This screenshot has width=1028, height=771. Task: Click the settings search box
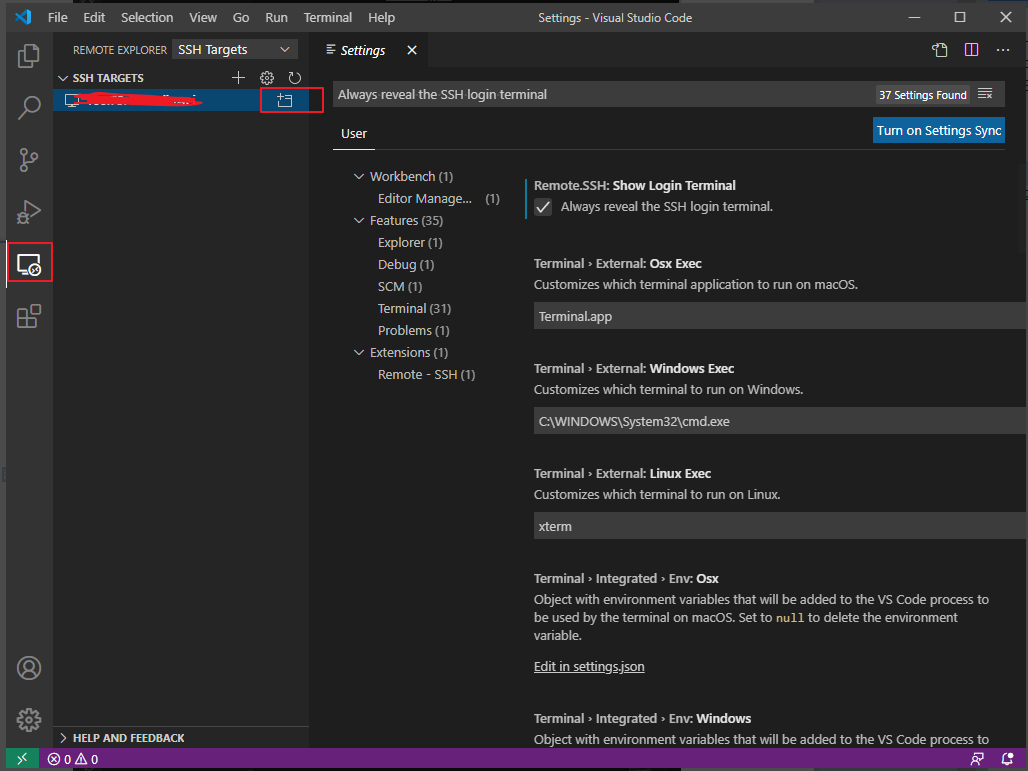tap(603, 94)
